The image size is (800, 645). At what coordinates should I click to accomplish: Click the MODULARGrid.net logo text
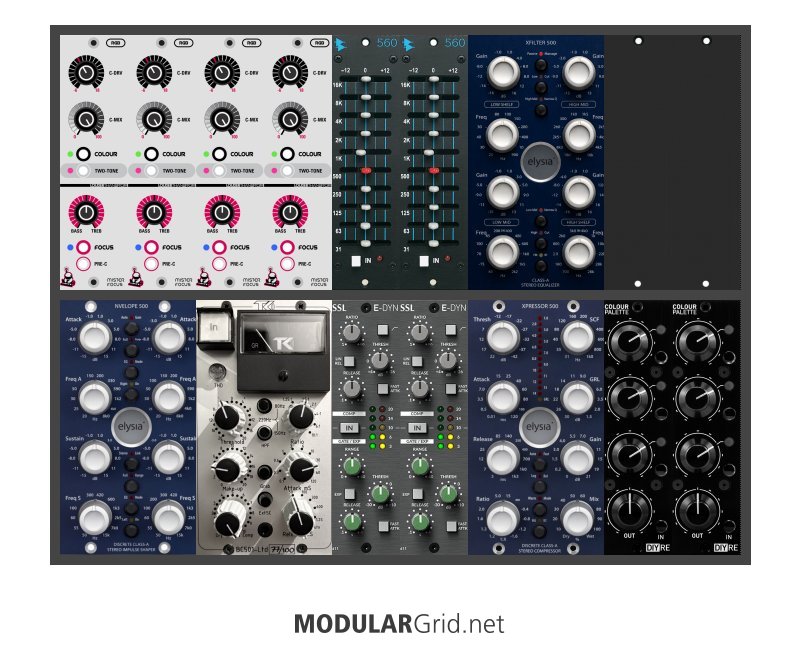click(x=399, y=624)
